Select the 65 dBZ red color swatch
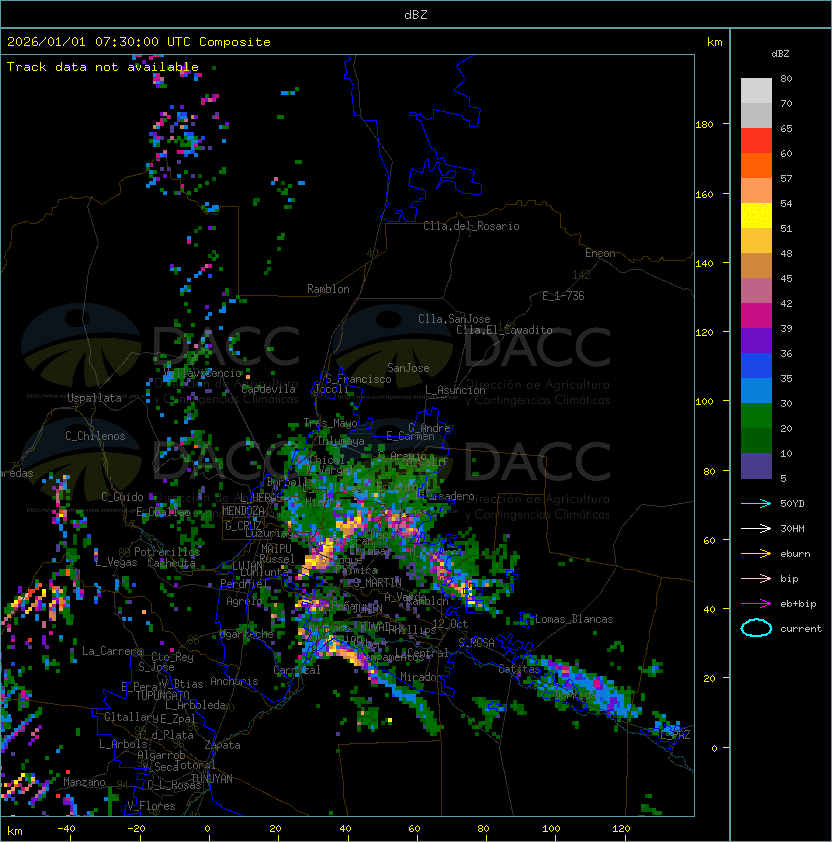 pyautogui.click(x=756, y=141)
